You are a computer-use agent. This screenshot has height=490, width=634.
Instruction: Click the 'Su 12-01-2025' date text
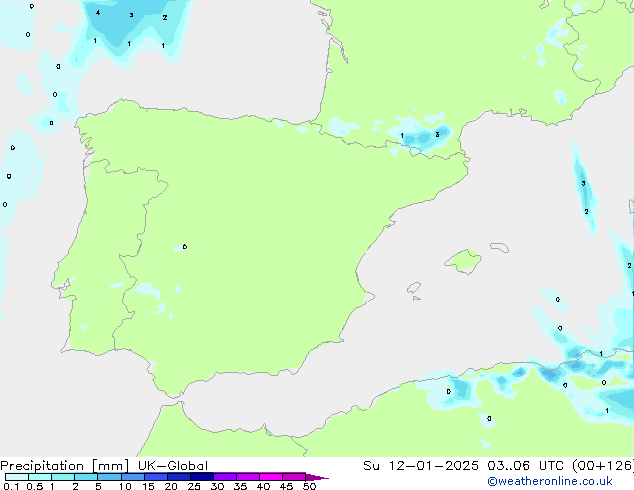pyautogui.click(x=421, y=466)
